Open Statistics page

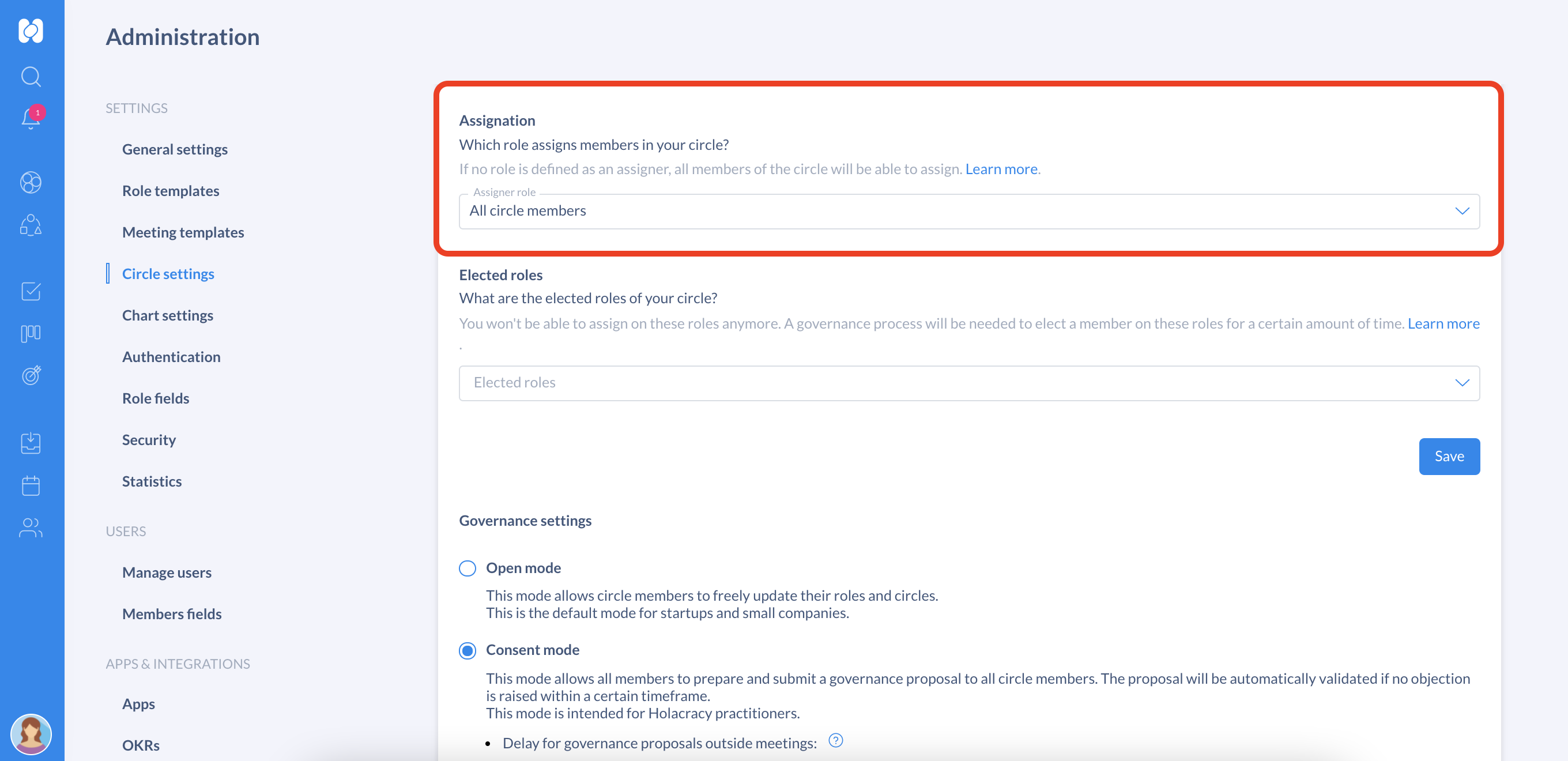(152, 481)
